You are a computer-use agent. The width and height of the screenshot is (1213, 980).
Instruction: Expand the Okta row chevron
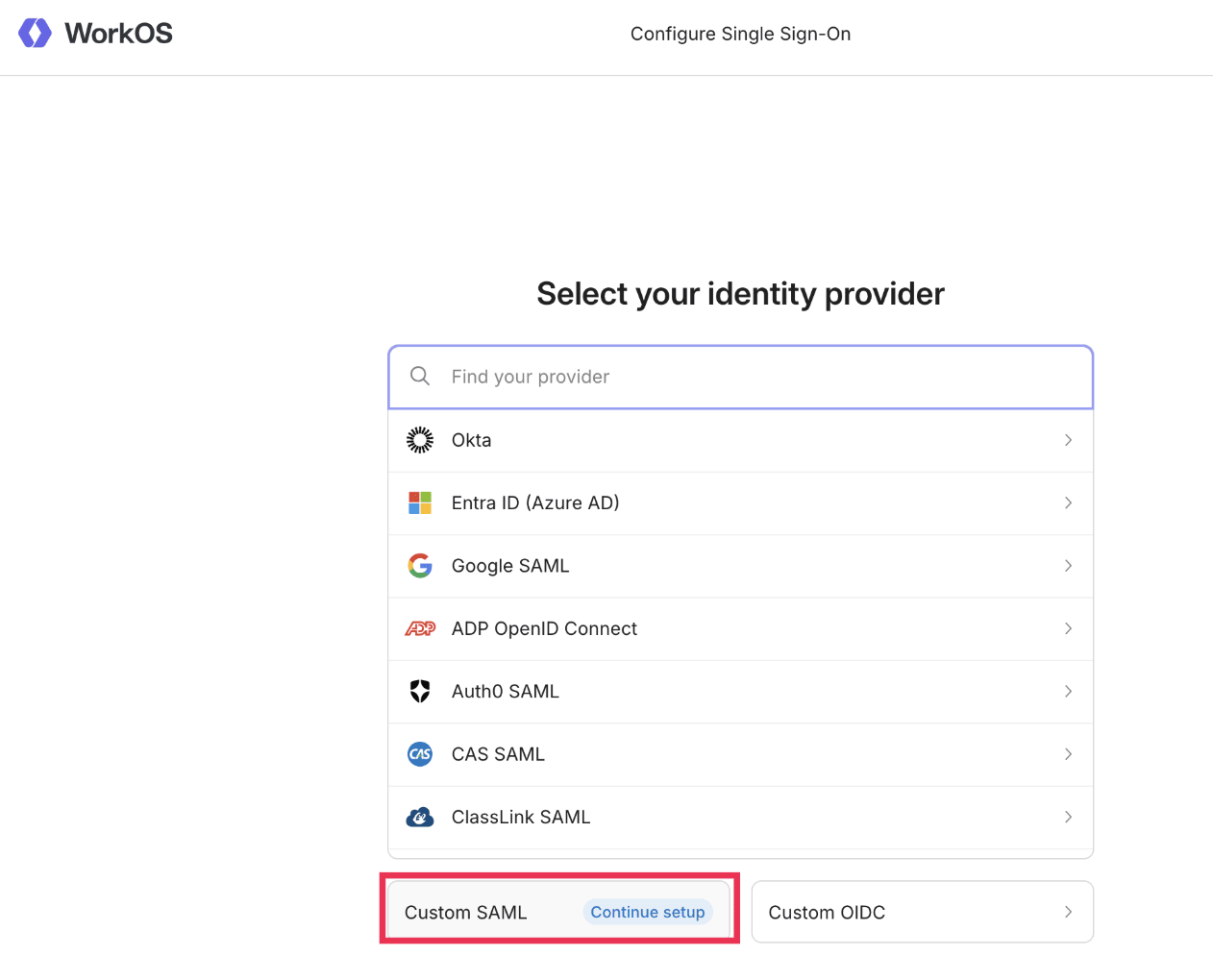click(1068, 440)
